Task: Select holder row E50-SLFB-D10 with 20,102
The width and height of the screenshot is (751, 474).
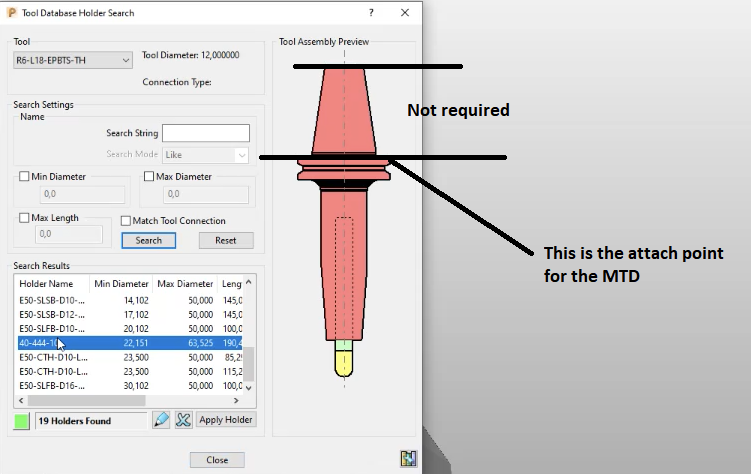Action: [x=130, y=328]
